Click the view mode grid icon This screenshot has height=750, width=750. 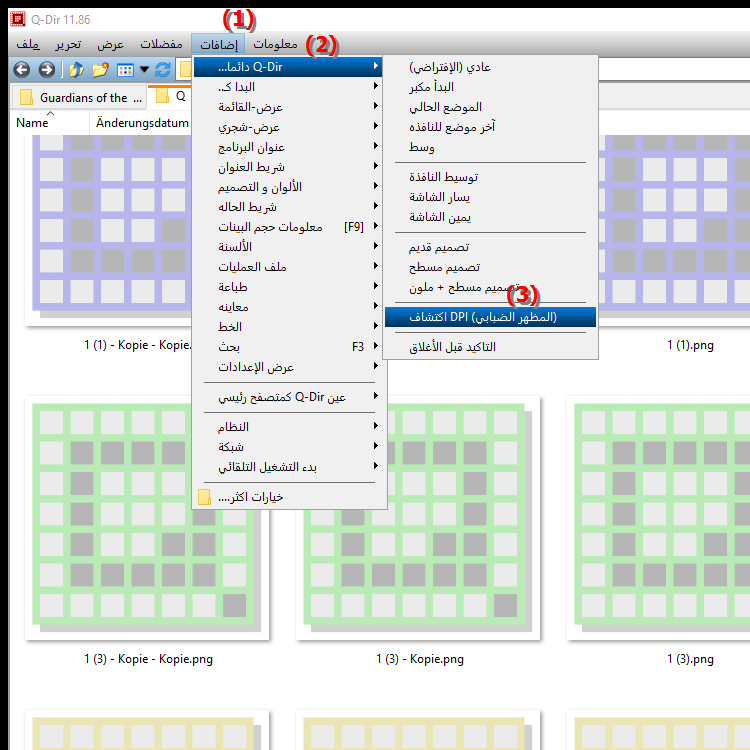pos(125,70)
